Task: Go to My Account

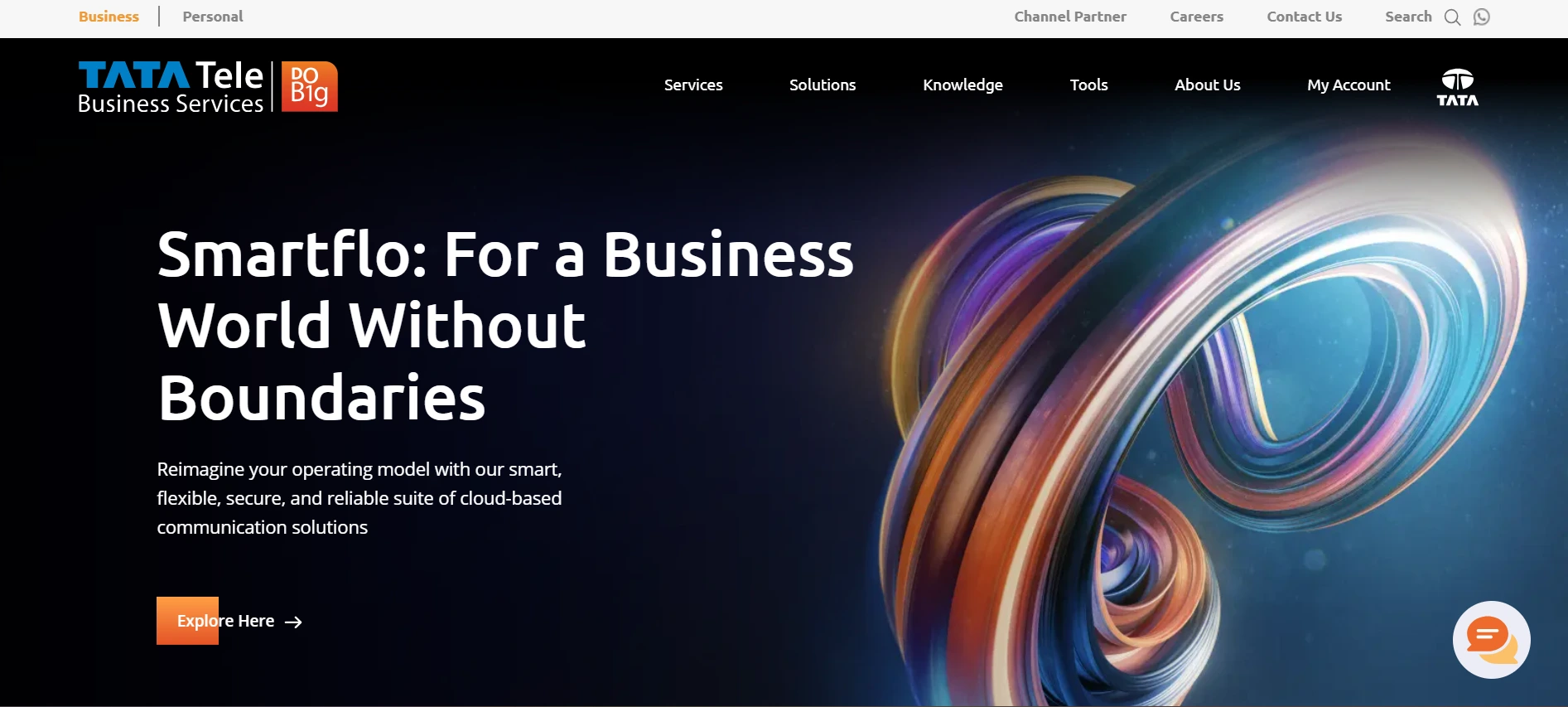Action: (x=1348, y=85)
